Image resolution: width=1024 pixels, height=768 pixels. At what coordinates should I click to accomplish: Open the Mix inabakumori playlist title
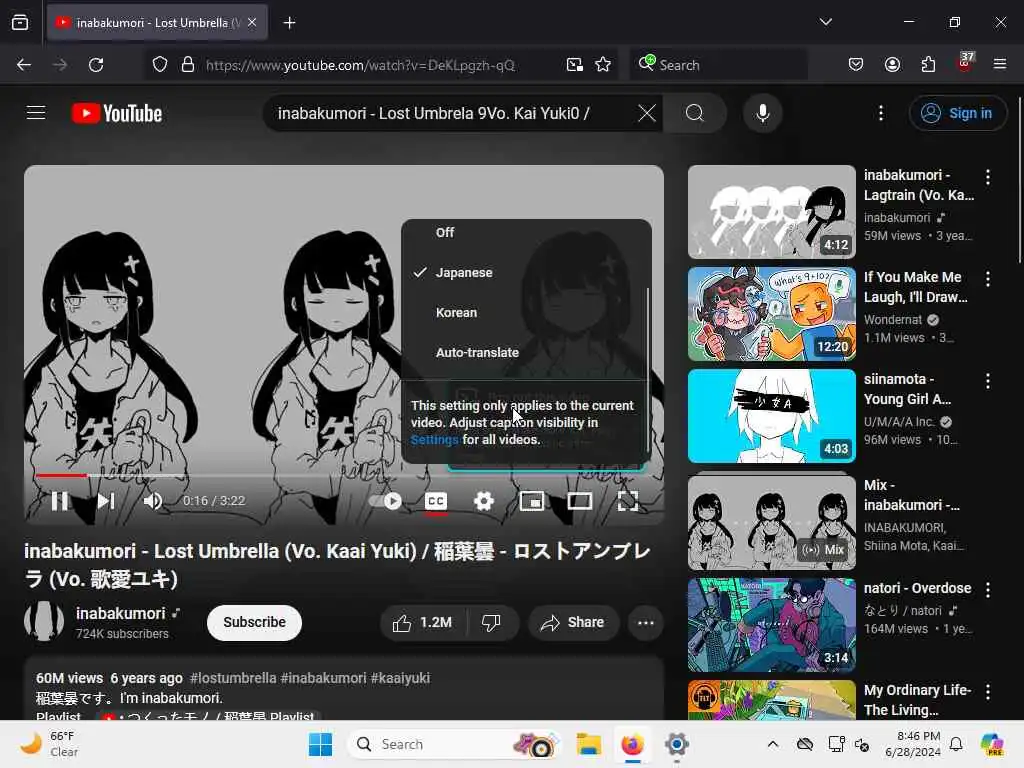(912, 495)
